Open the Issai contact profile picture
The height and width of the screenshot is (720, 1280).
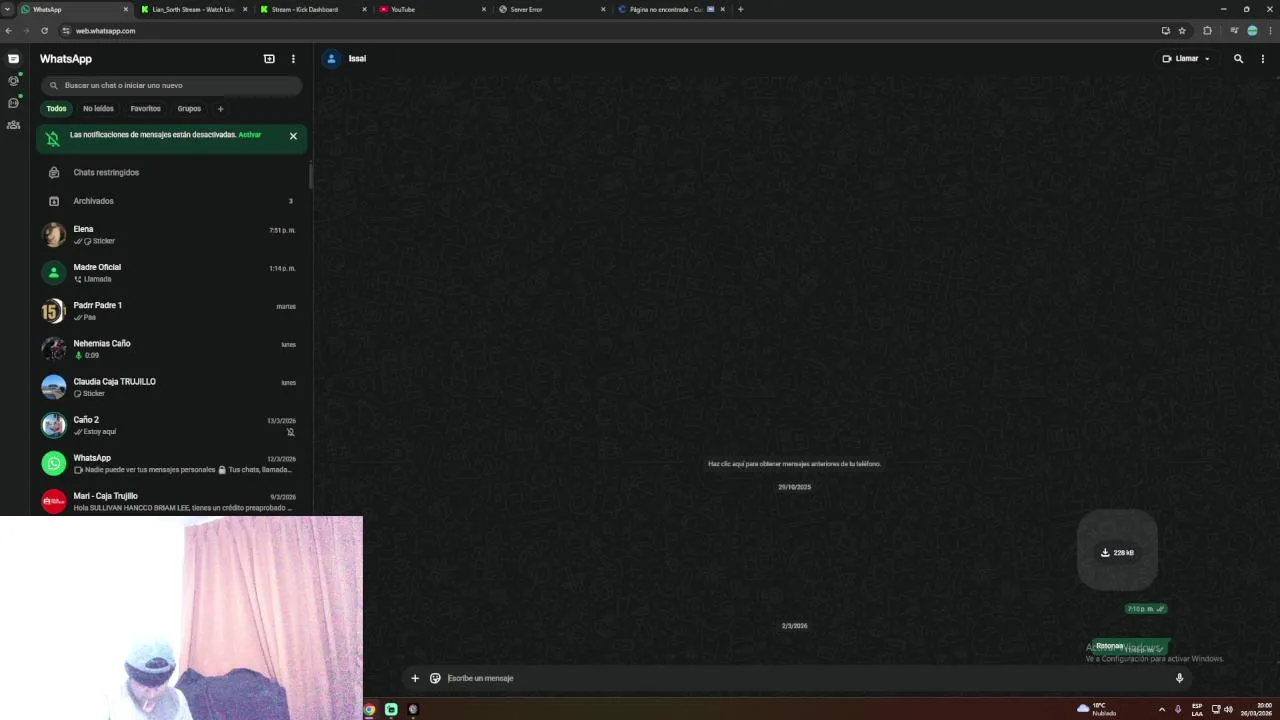coord(332,59)
